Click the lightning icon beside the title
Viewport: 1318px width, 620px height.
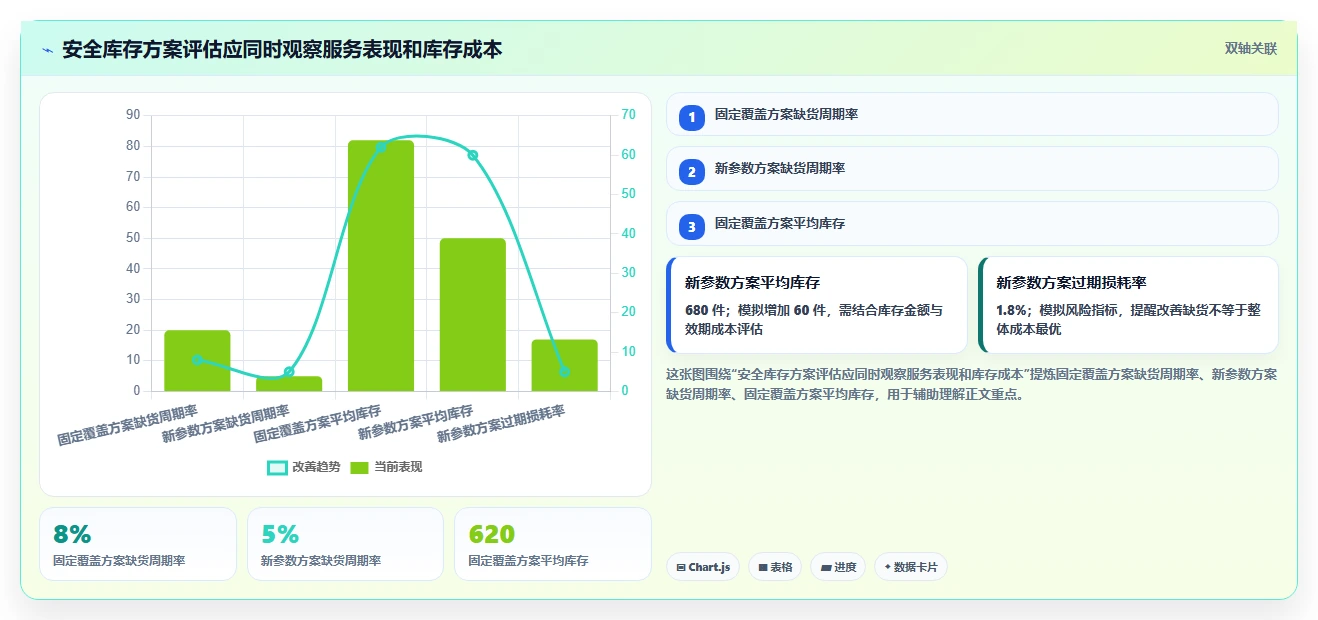click(48, 50)
